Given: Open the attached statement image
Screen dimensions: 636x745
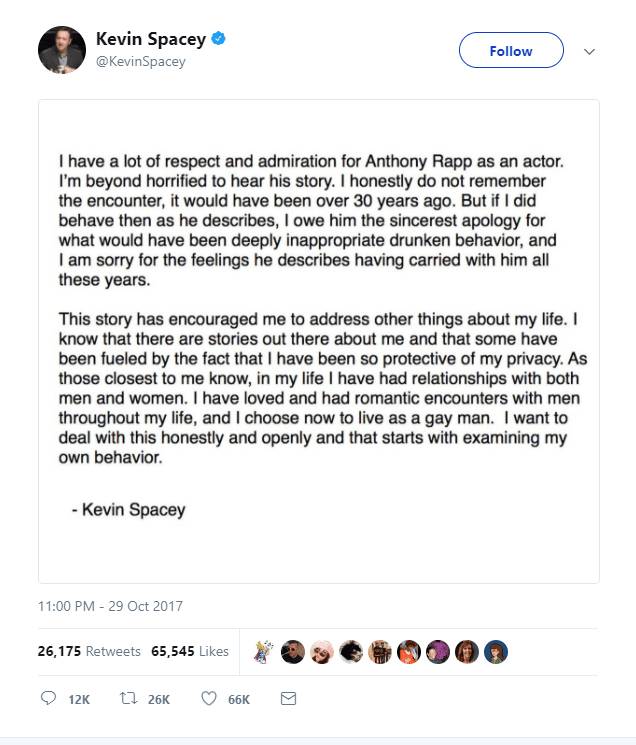Looking at the screenshot, I should [318, 340].
